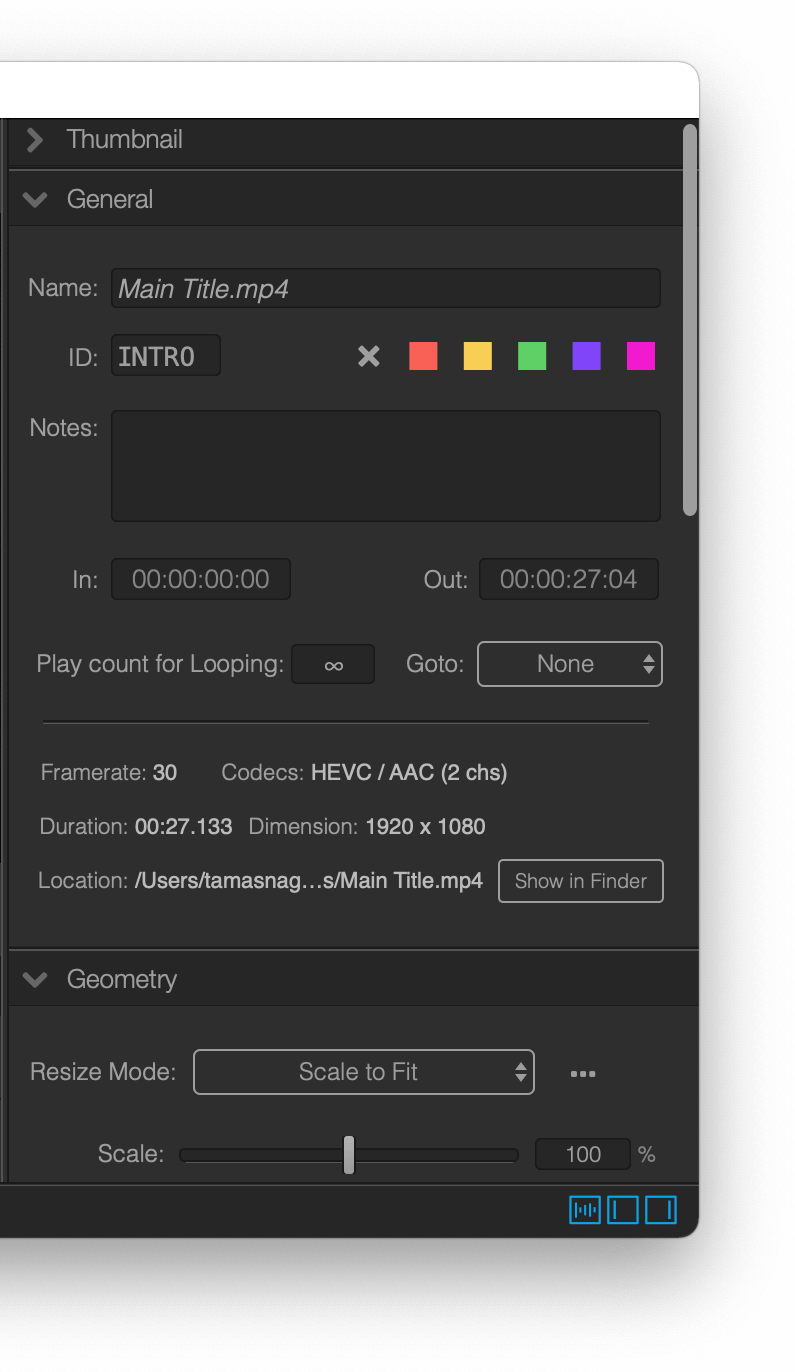Edit the Name field containing Main Title.mp4
795x1372 pixels.
(386, 288)
